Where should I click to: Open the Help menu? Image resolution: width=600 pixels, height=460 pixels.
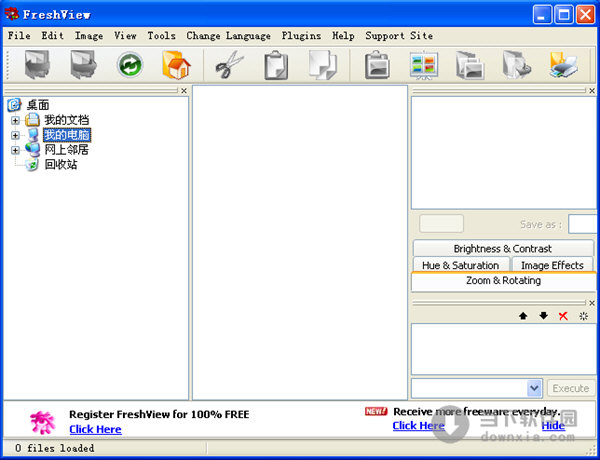(343, 36)
